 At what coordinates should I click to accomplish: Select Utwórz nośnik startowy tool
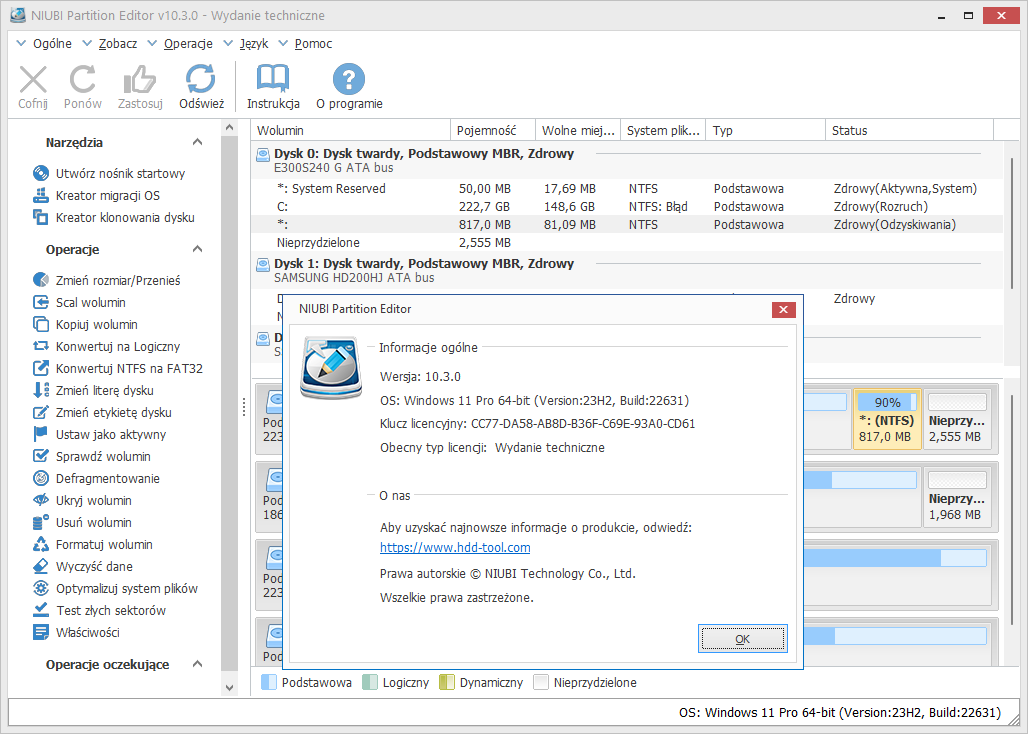click(109, 174)
